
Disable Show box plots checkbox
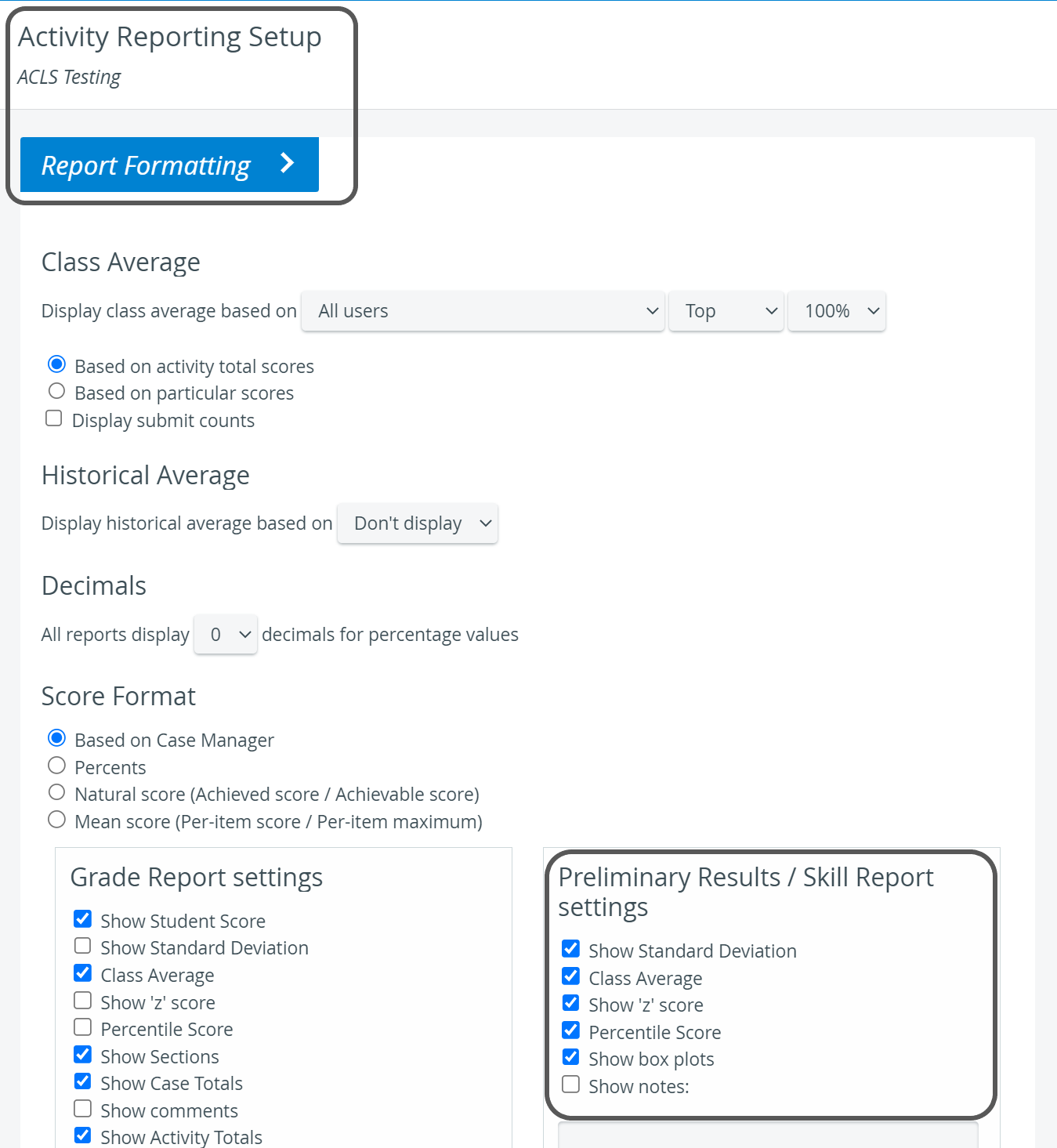tap(571, 1057)
